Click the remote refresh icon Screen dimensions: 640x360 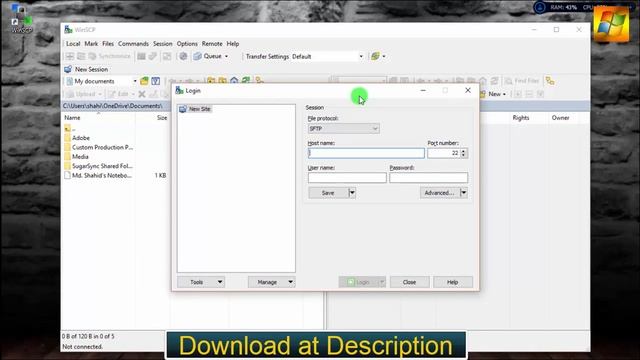(x=494, y=81)
